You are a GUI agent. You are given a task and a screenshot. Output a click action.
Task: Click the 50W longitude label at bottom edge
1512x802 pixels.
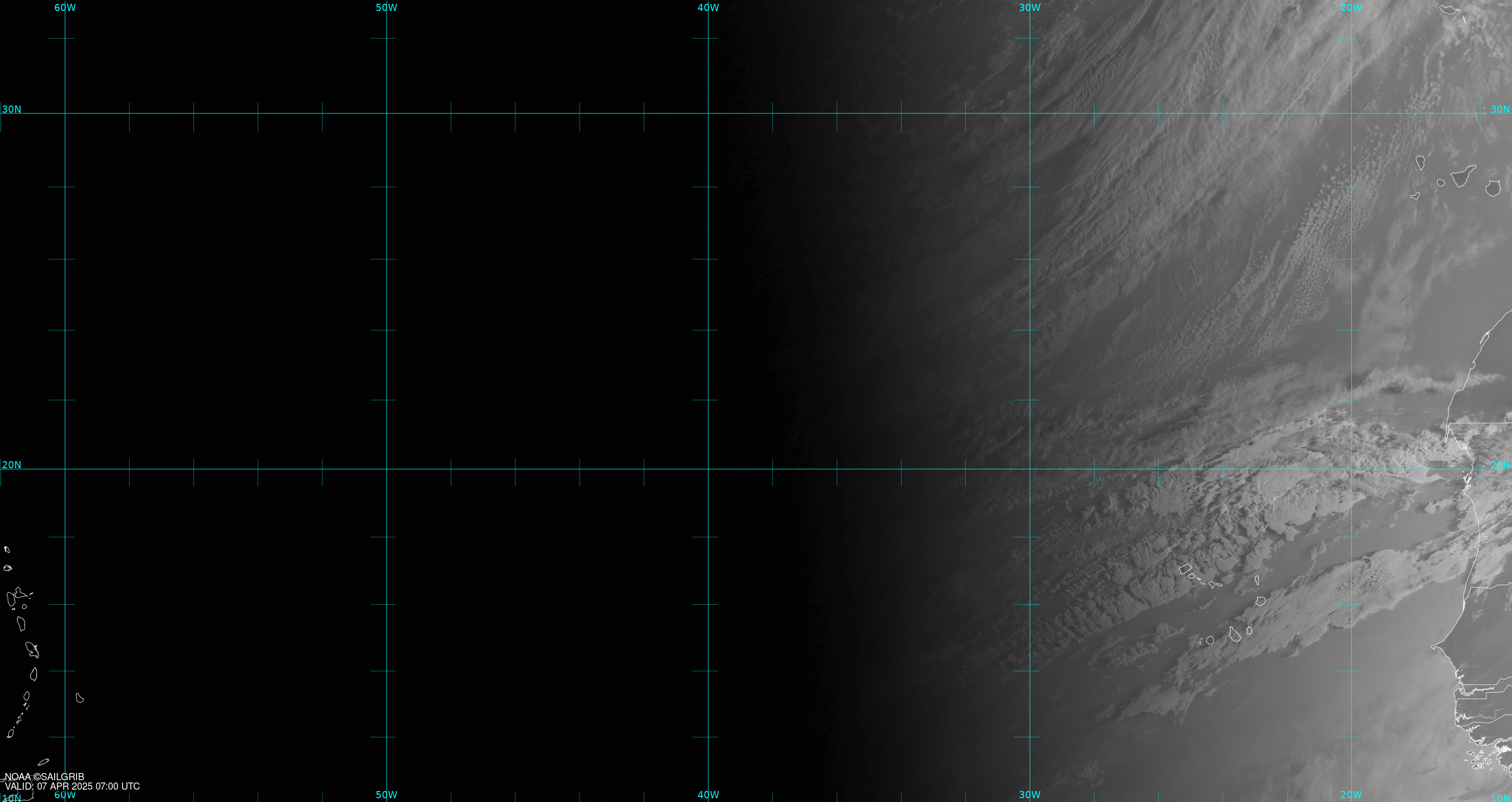(x=386, y=795)
